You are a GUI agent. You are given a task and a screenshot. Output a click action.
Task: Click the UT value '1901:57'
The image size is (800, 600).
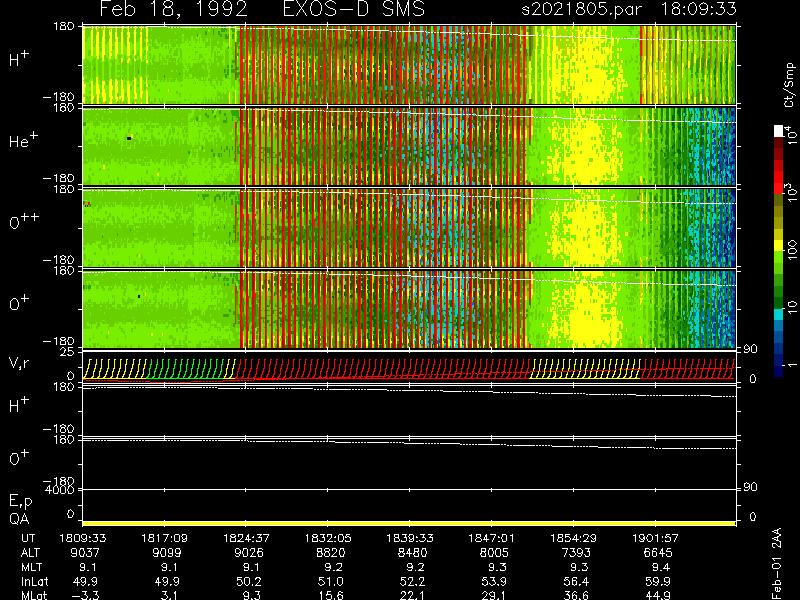tap(656, 538)
